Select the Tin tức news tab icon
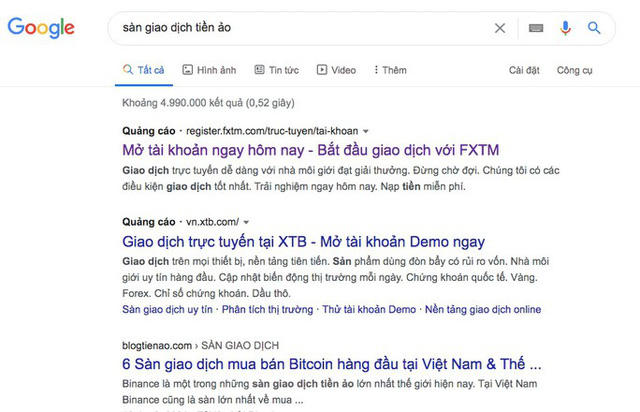This screenshot has height=412, width=640. [259, 70]
